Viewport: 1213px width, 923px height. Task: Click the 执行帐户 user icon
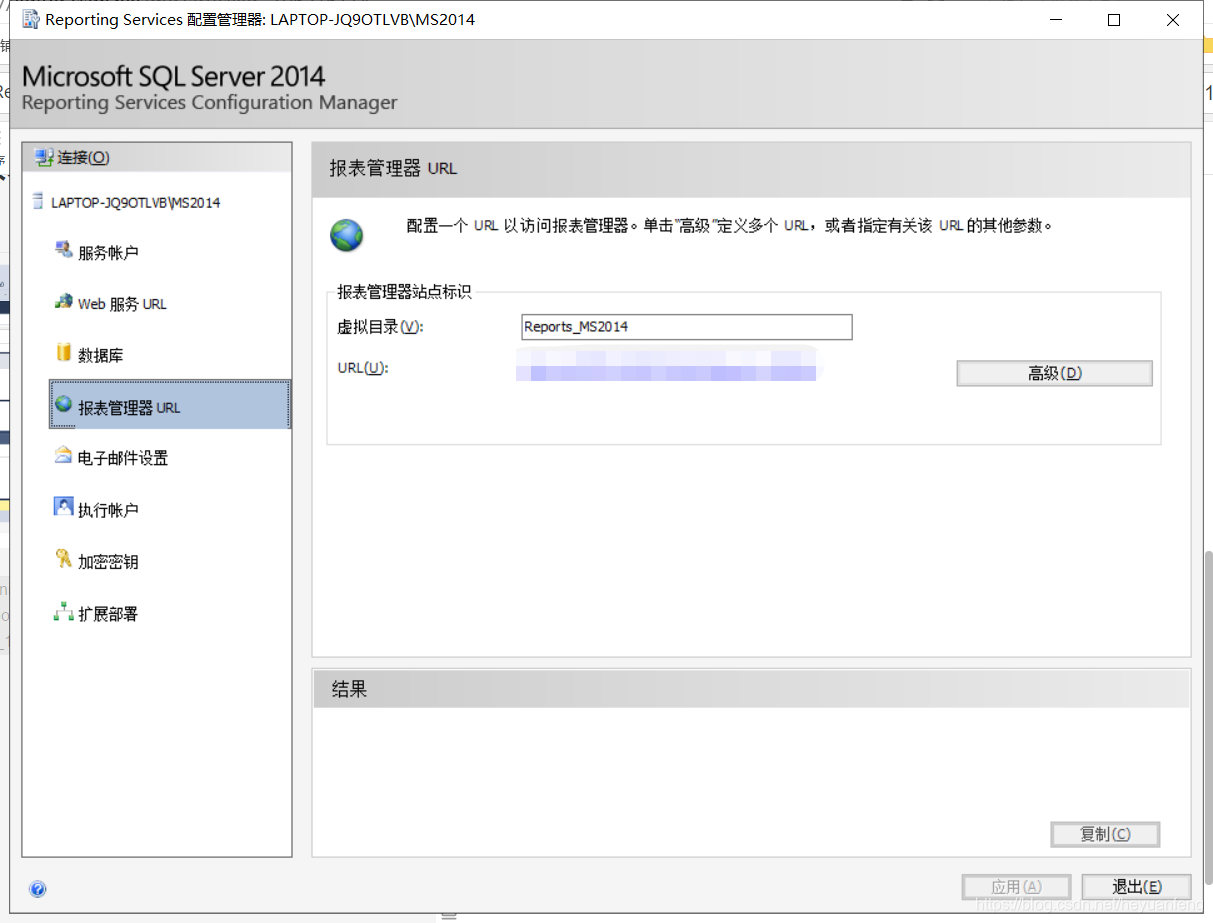coord(63,507)
